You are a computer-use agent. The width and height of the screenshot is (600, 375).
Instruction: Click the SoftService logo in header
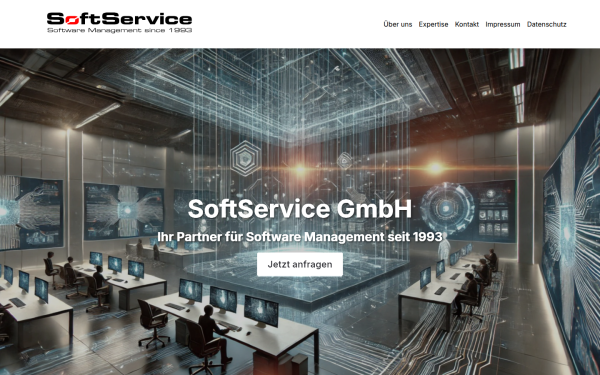click(119, 23)
